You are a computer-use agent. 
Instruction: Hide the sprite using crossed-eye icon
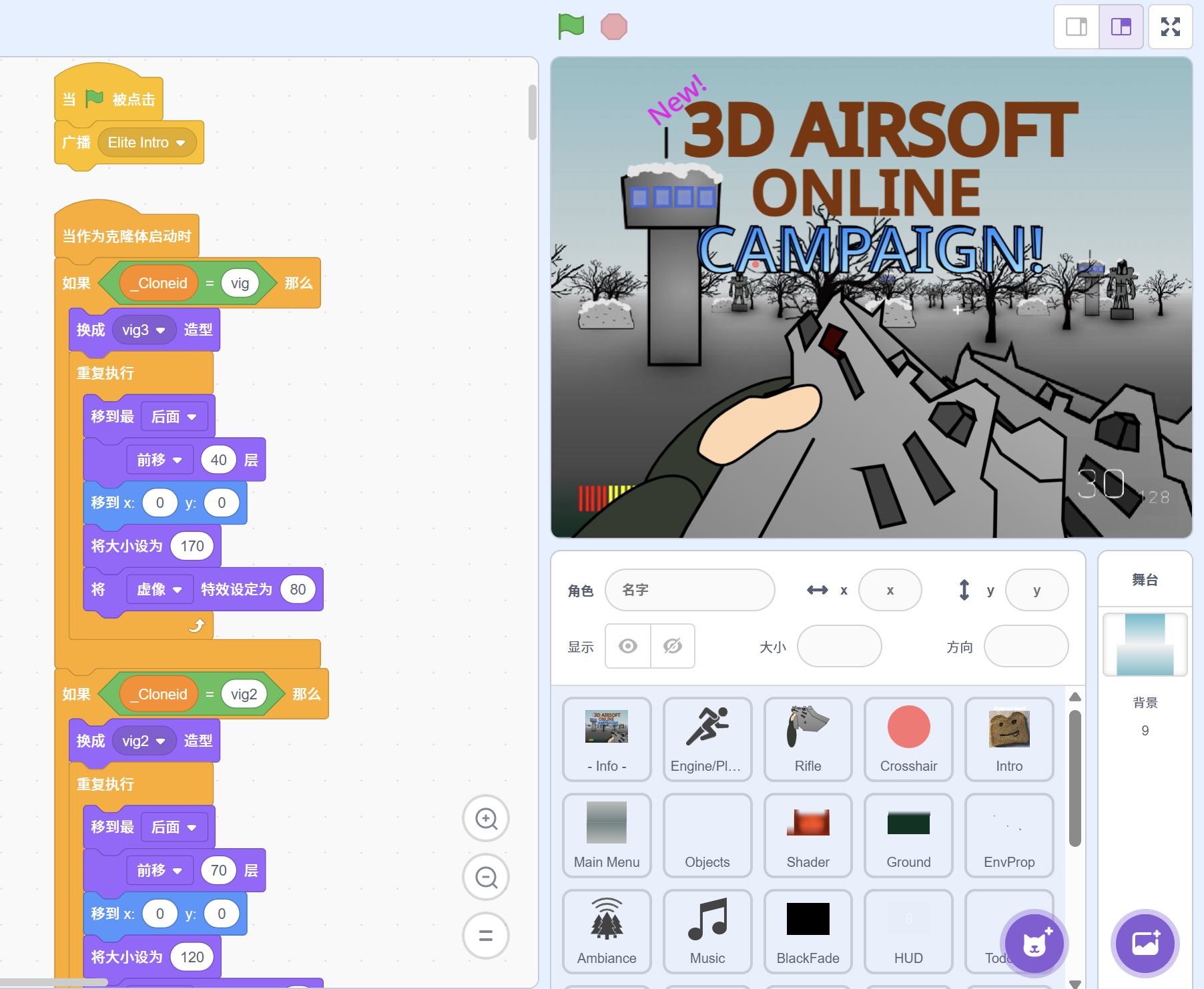[672, 646]
